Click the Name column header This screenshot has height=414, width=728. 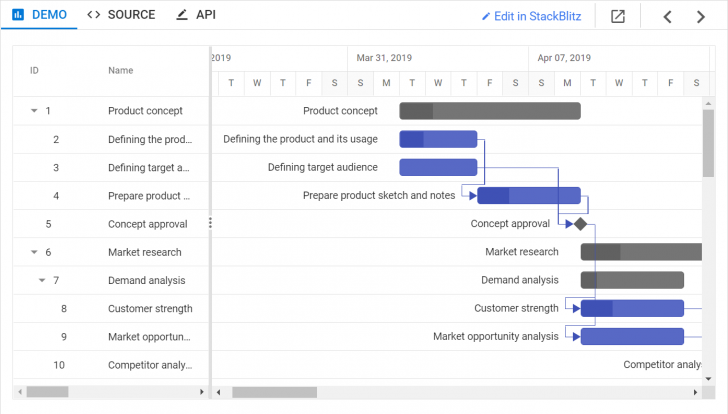click(x=121, y=71)
